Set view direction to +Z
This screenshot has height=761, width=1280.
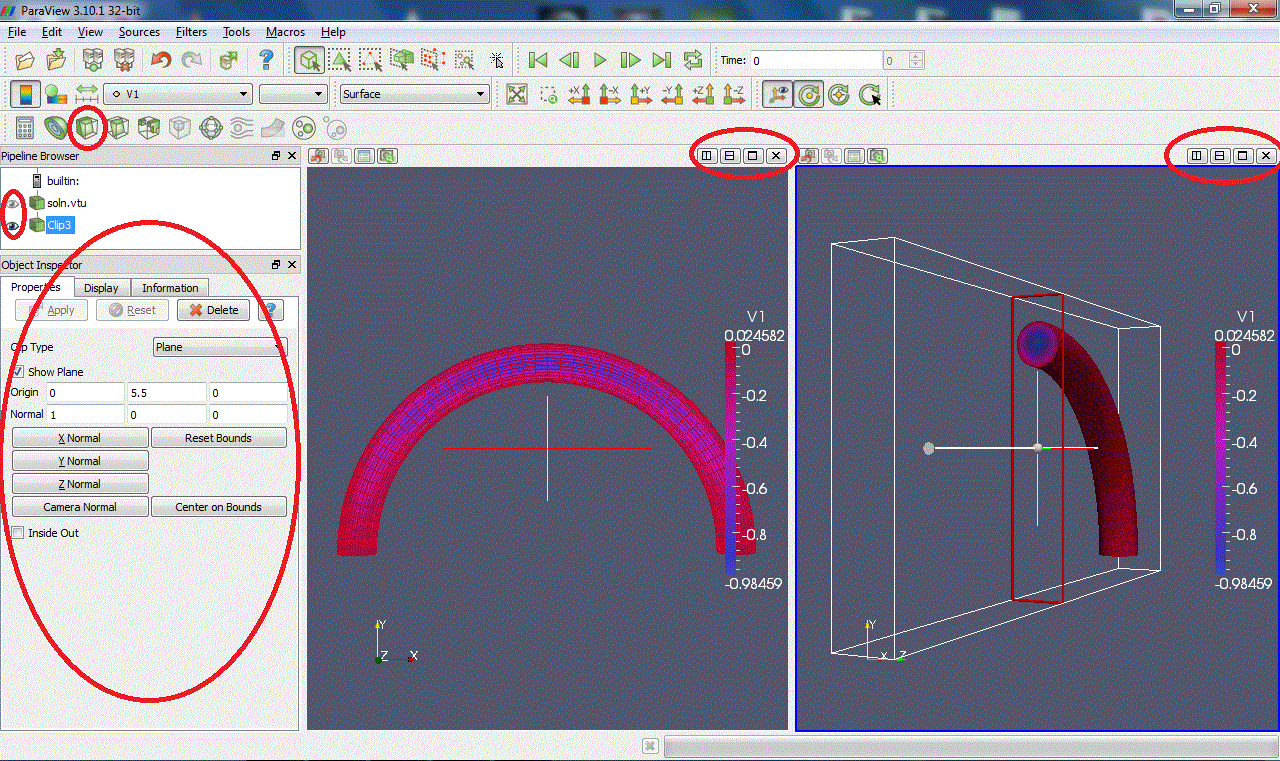704,95
